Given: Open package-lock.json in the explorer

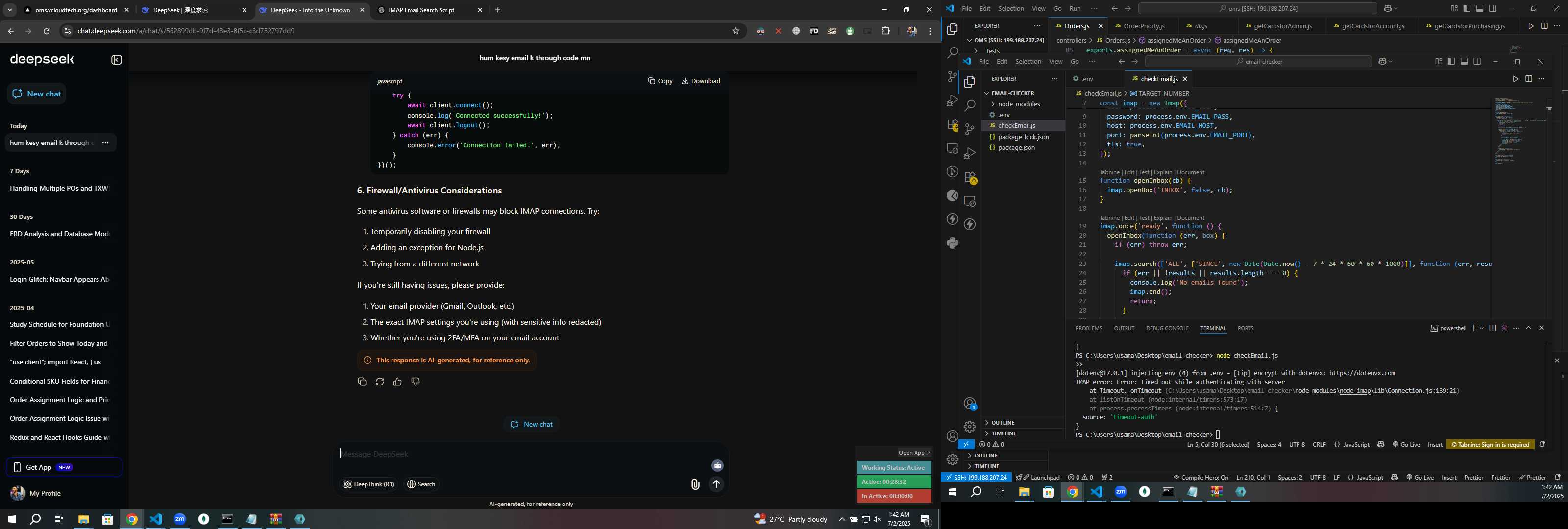Looking at the screenshot, I should click(x=1023, y=137).
